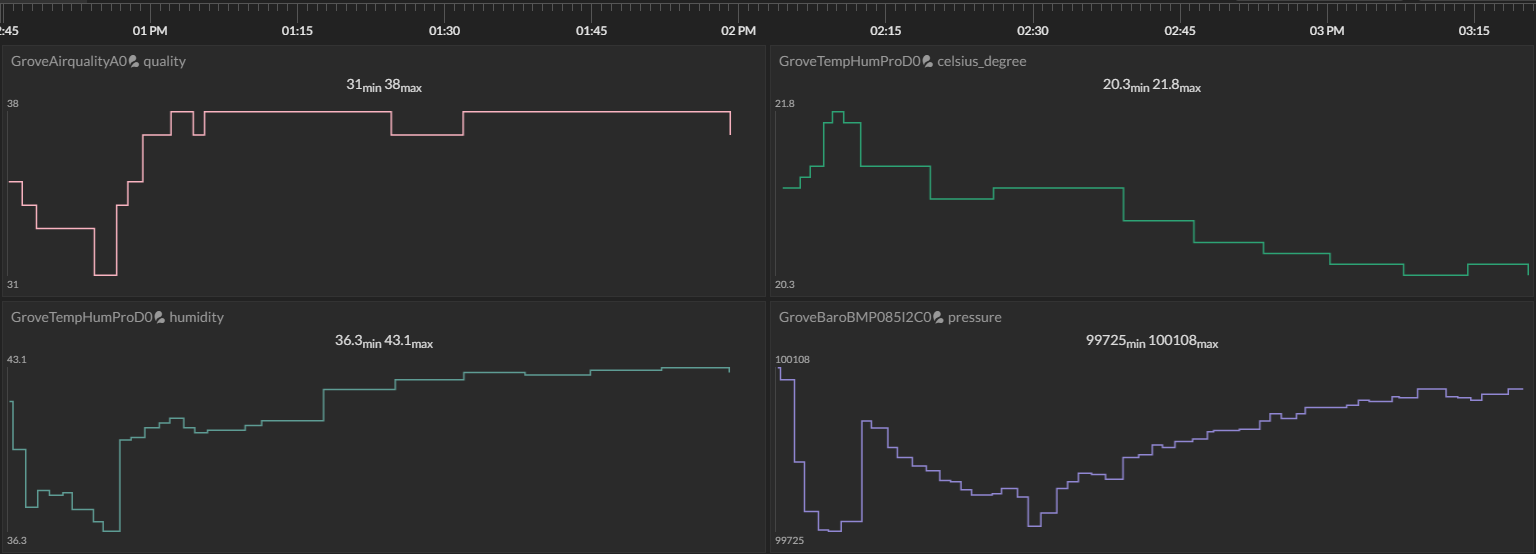Screen dimensions: 1536x554
Task: Click the leaf icon before celsius_degree
Action: click(927, 62)
